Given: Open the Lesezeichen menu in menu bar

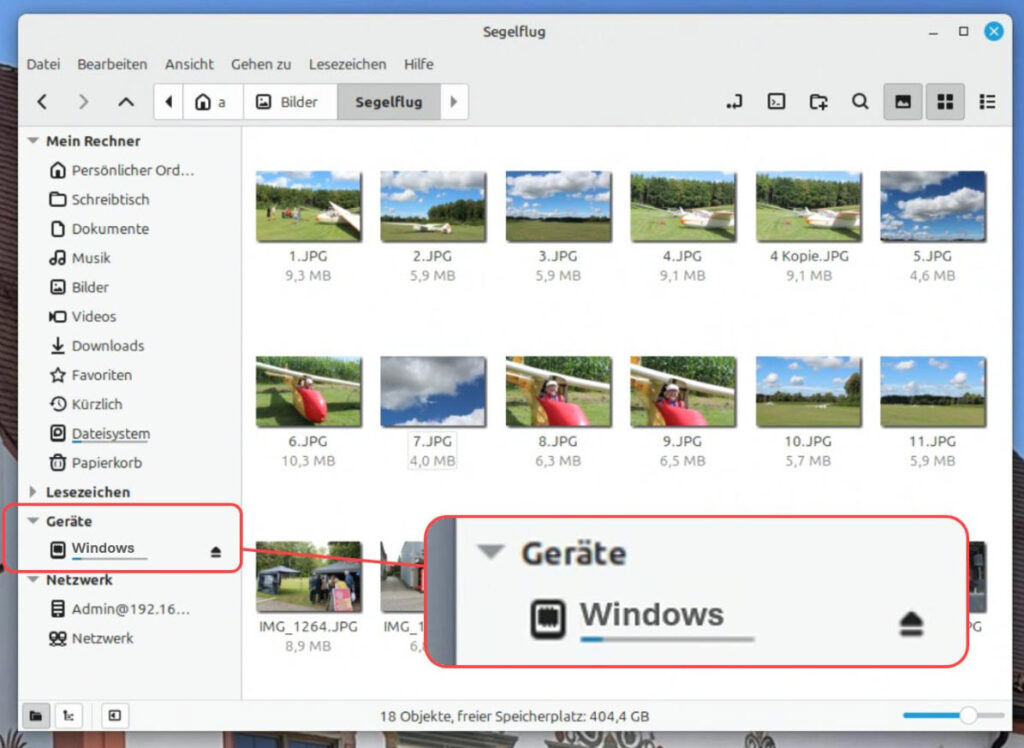Looking at the screenshot, I should click(x=347, y=64).
